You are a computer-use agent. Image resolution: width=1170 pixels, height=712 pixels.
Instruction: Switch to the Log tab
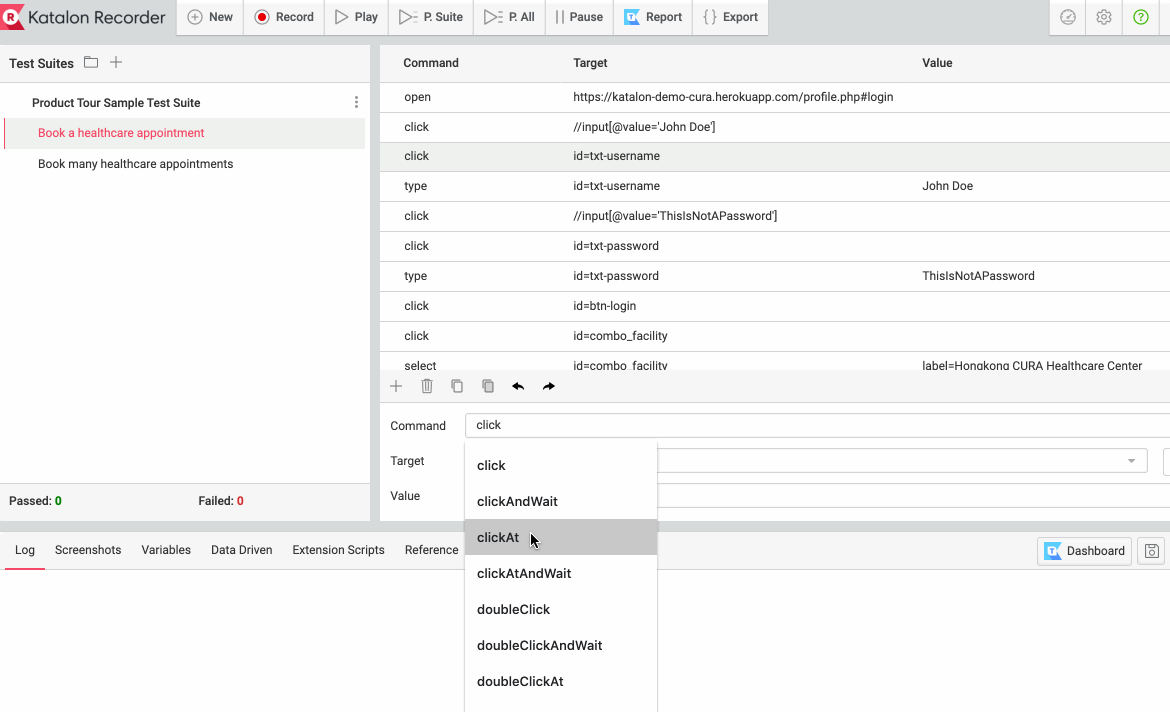click(x=25, y=550)
